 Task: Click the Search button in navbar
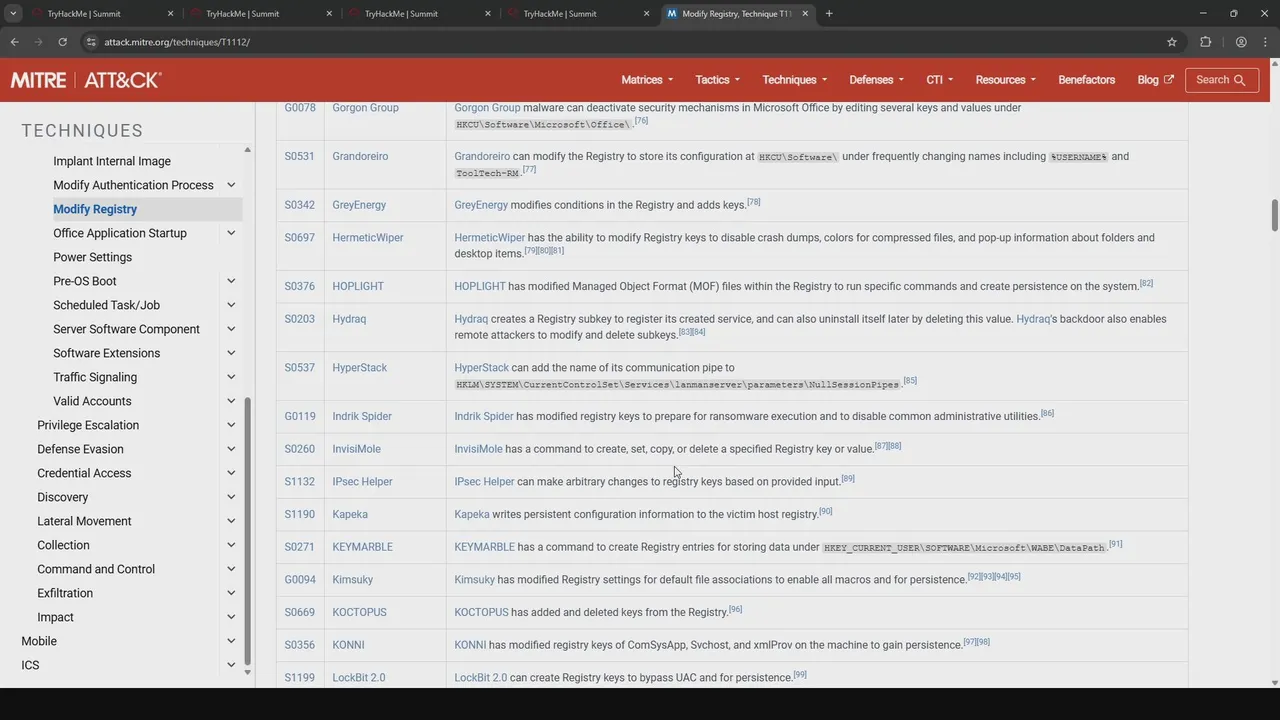(1221, 80)
